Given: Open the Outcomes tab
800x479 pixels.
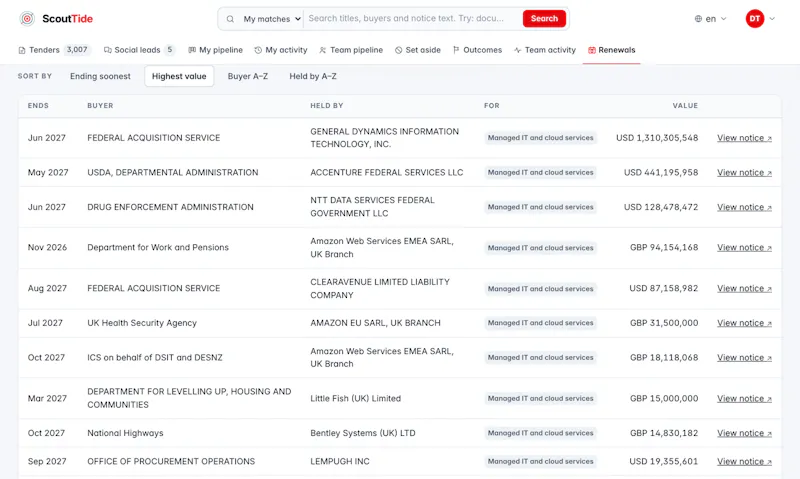Looking at the screenshot, I should click(x=477, y=50).
